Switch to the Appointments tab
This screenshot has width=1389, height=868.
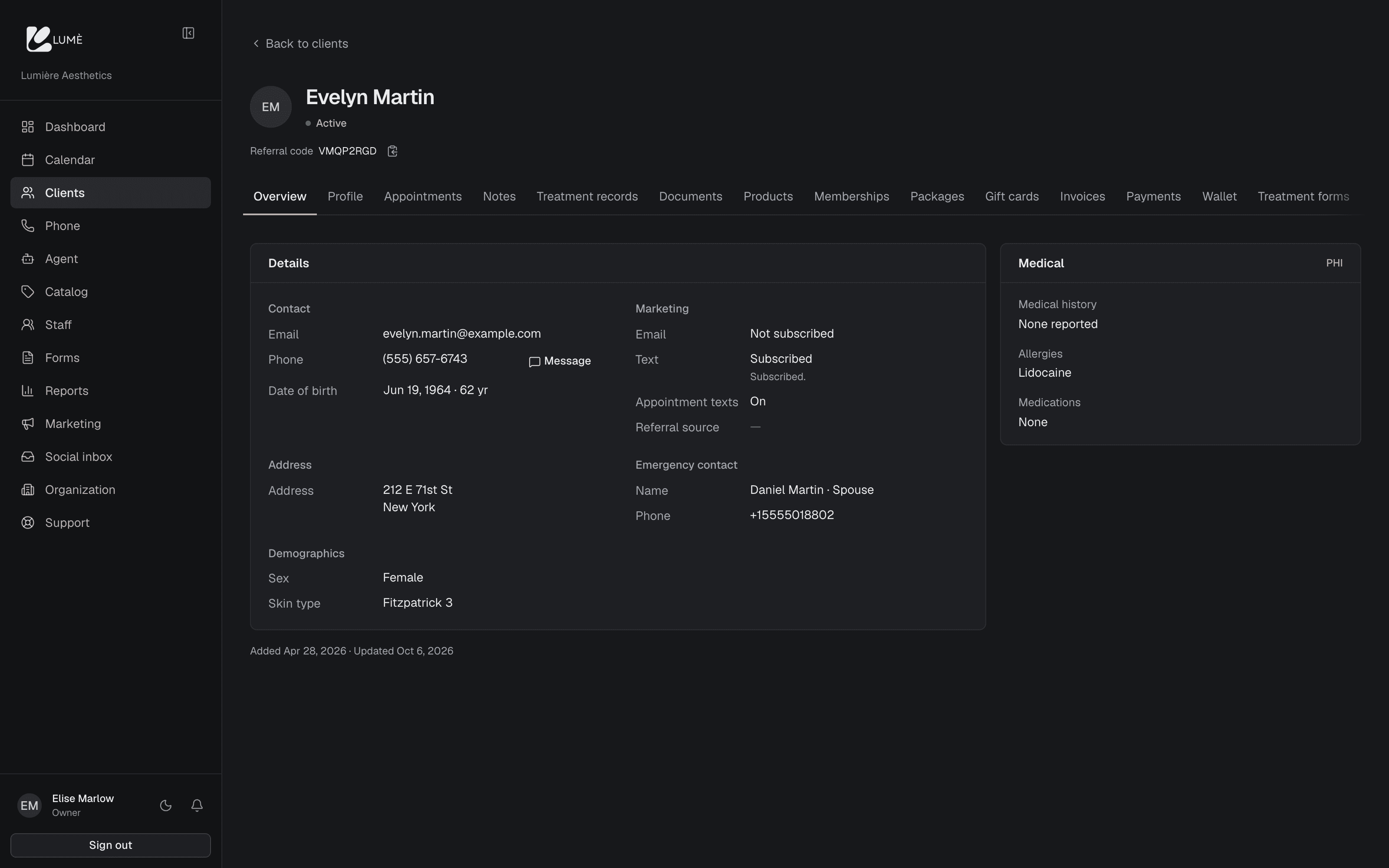click(x=423, y=196)
